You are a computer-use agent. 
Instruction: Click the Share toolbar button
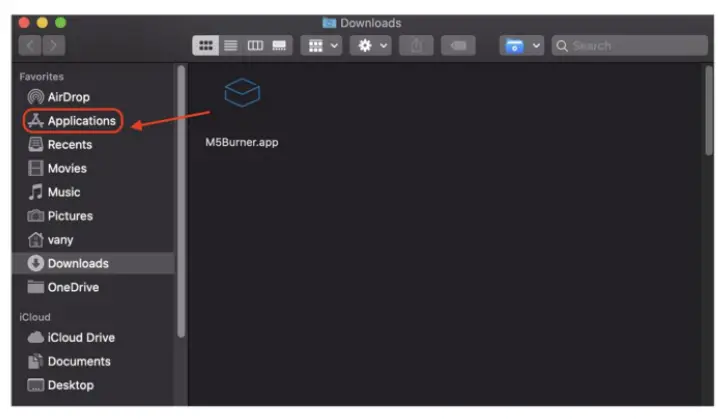pos(416,45)
